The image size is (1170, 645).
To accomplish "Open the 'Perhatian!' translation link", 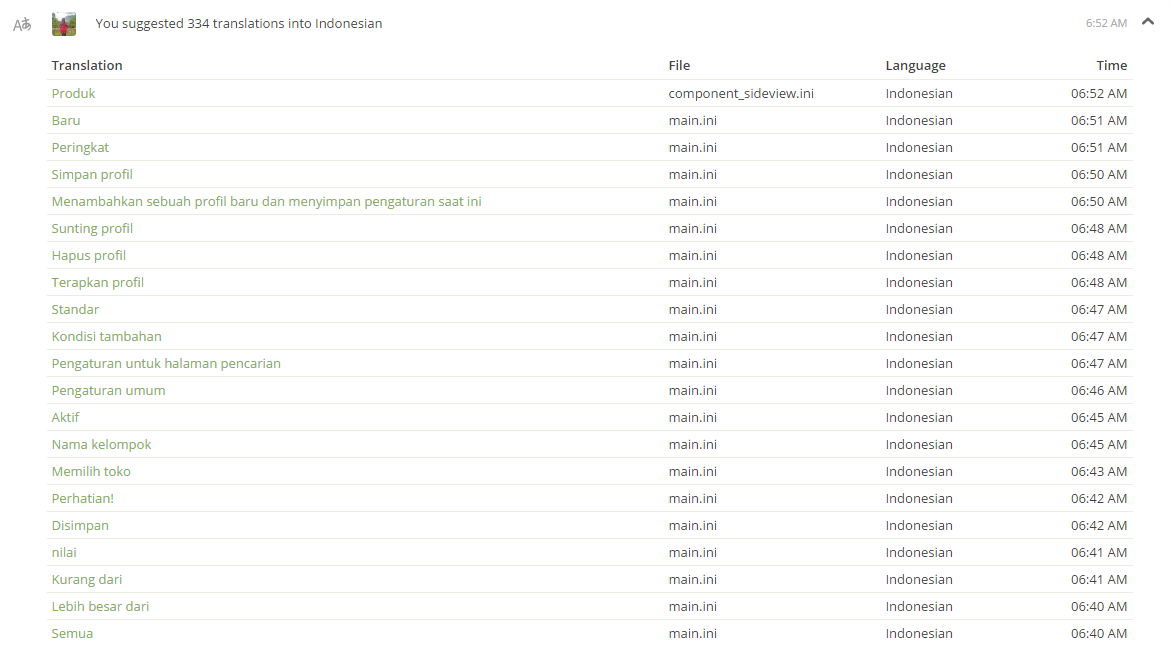I will tap(82, 498).
